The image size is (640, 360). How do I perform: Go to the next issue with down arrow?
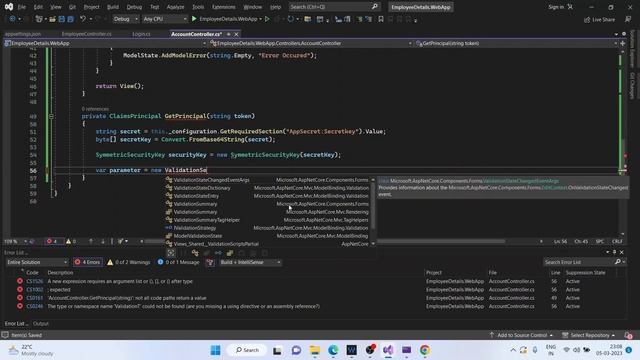(x=103, y=241)
